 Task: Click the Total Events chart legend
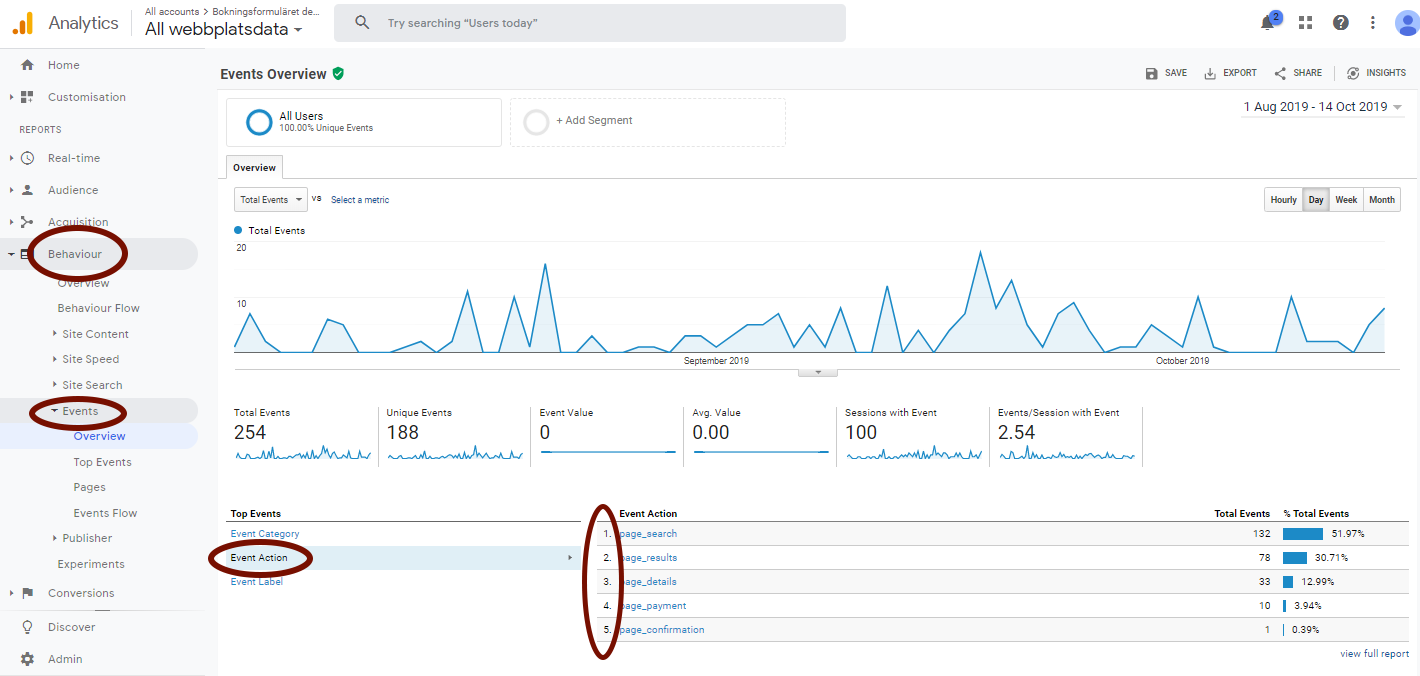point(270,231)
